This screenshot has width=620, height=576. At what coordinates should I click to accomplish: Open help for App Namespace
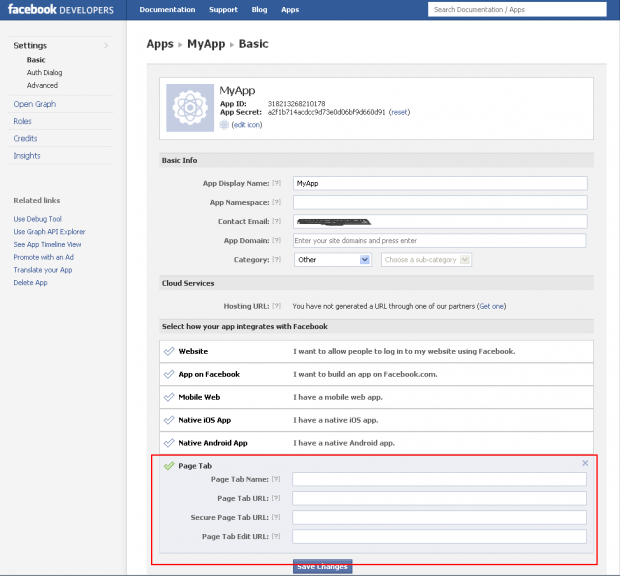click(276, 202)
